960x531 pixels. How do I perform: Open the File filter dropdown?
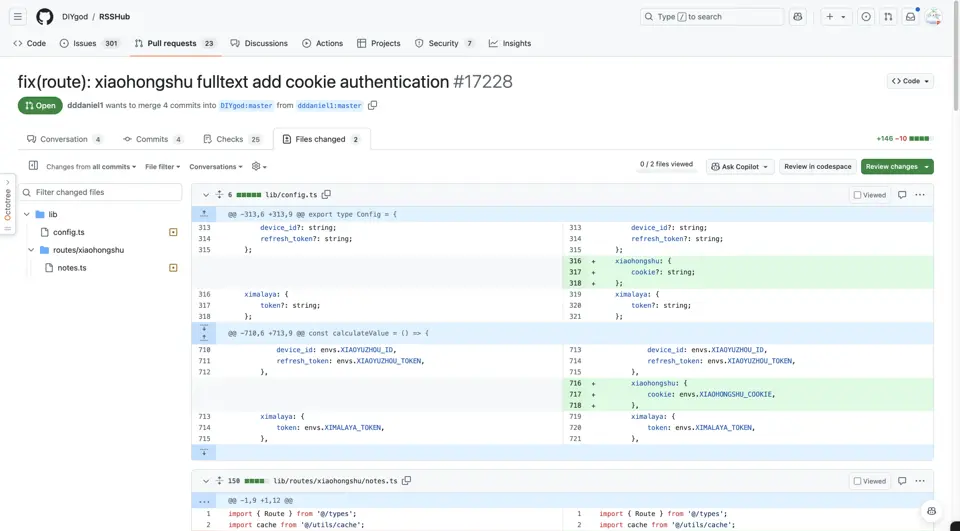point(162,167)
